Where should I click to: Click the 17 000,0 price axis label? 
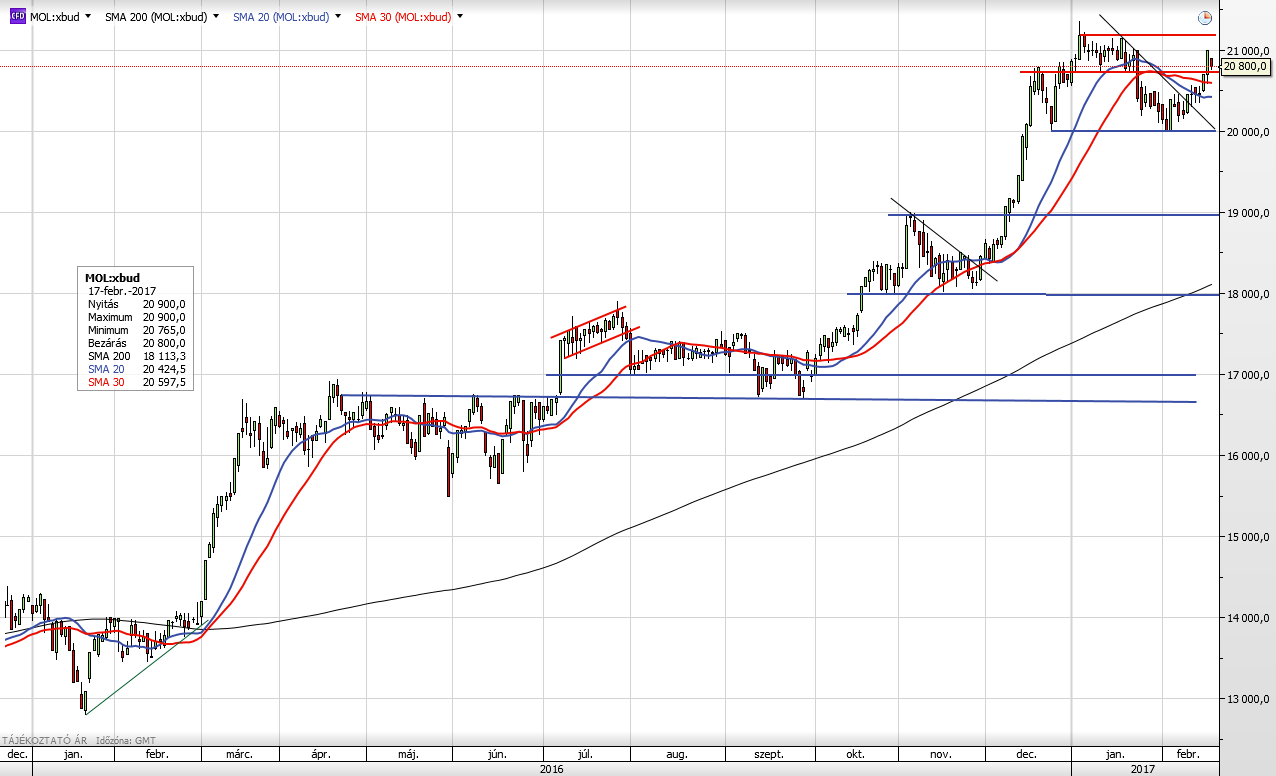pos(1247,375)
